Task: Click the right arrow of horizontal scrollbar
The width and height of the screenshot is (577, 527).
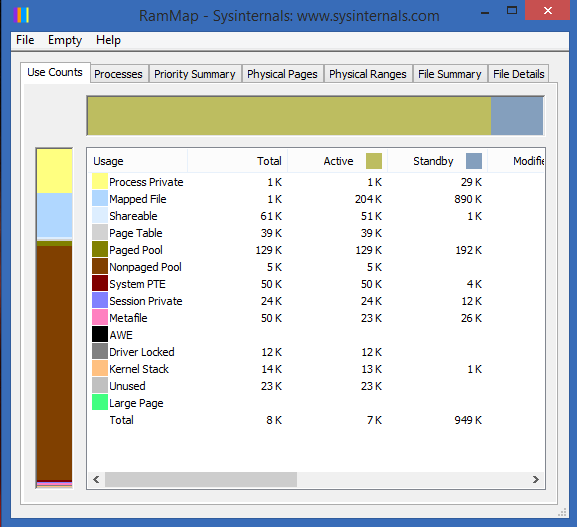Action: [x=535, y=480]
